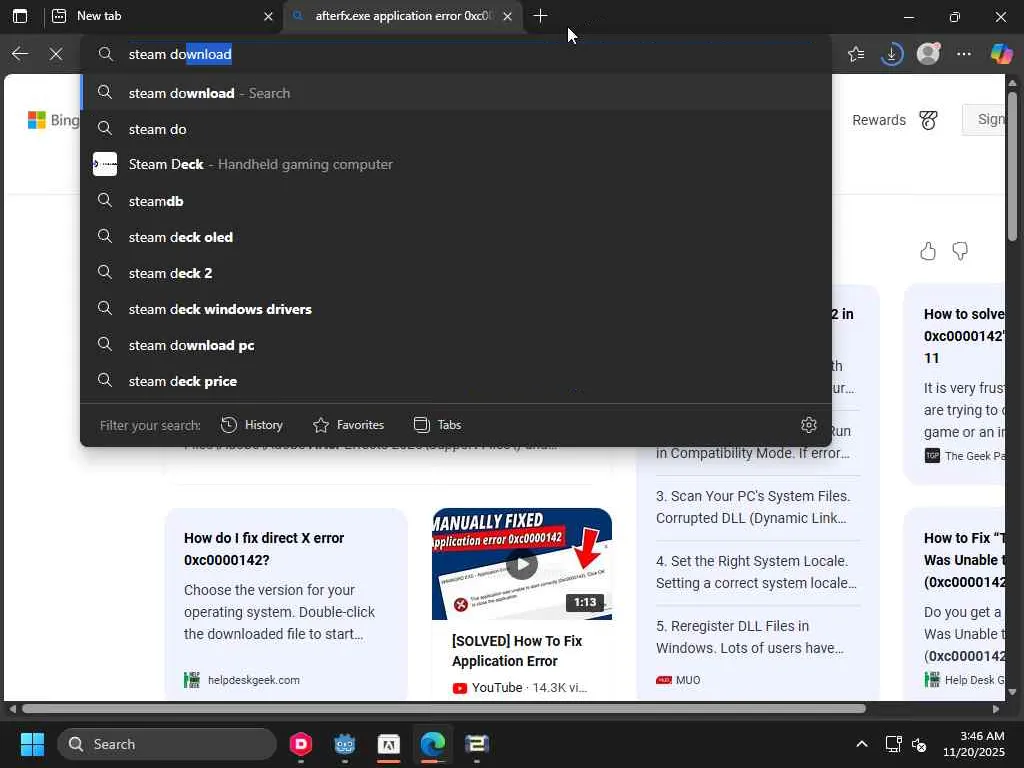Open the network status tray icon
The image size is (1024, 768).
tap(893, 744)
